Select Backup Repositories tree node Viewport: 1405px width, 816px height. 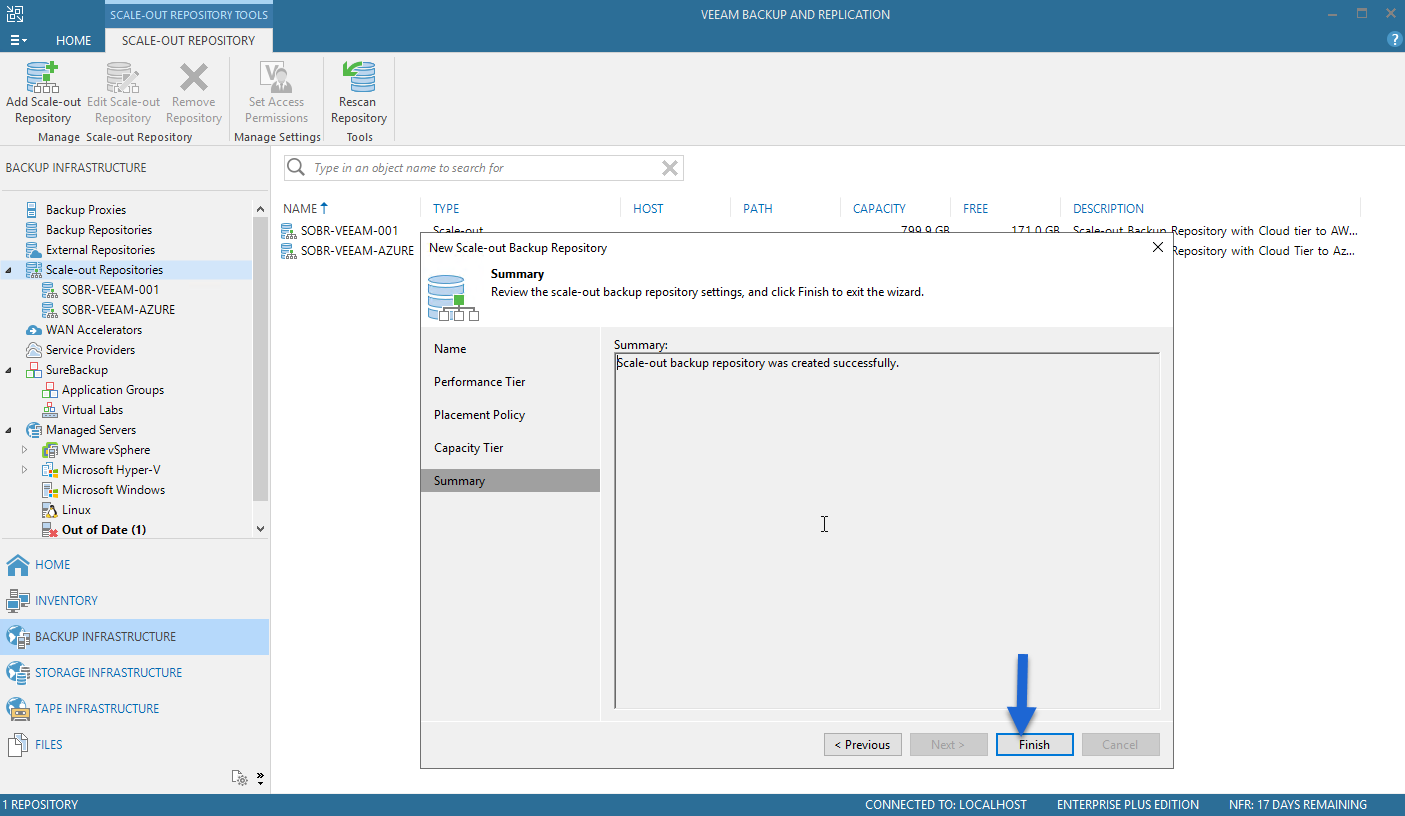(99, 230)
